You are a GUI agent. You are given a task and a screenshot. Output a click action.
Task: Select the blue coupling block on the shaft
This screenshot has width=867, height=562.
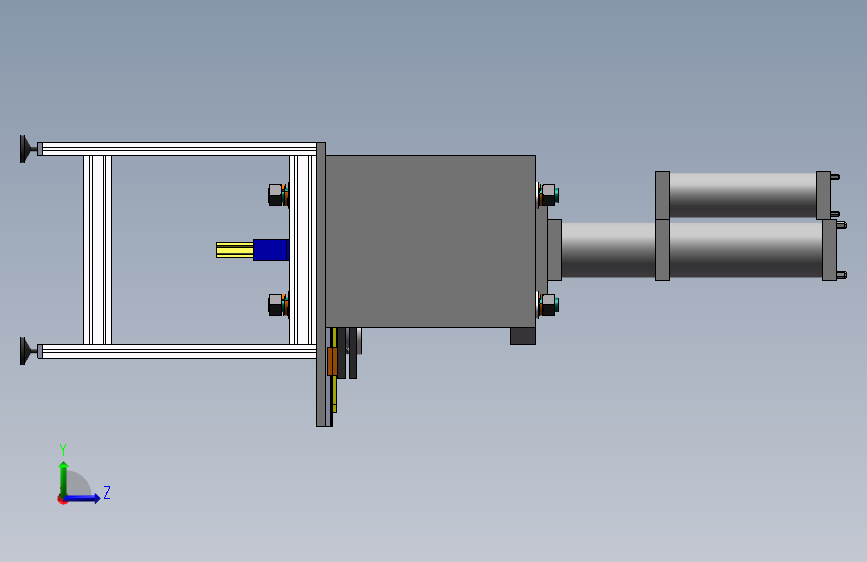tap(270, 249)
